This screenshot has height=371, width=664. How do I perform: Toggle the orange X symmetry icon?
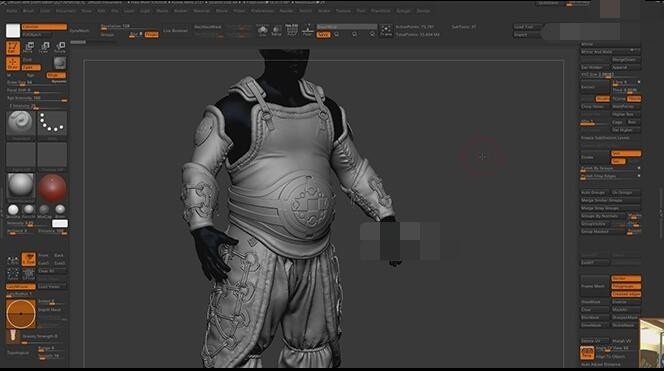tap(29, 259)
